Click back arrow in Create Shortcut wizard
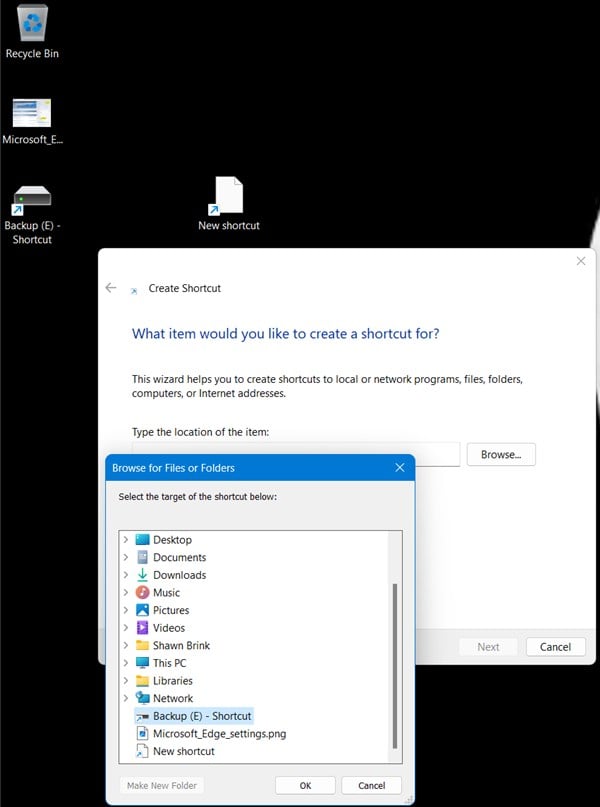Image resolution: width=600 pixels, height=807 pixels. (x=111, y=288)
